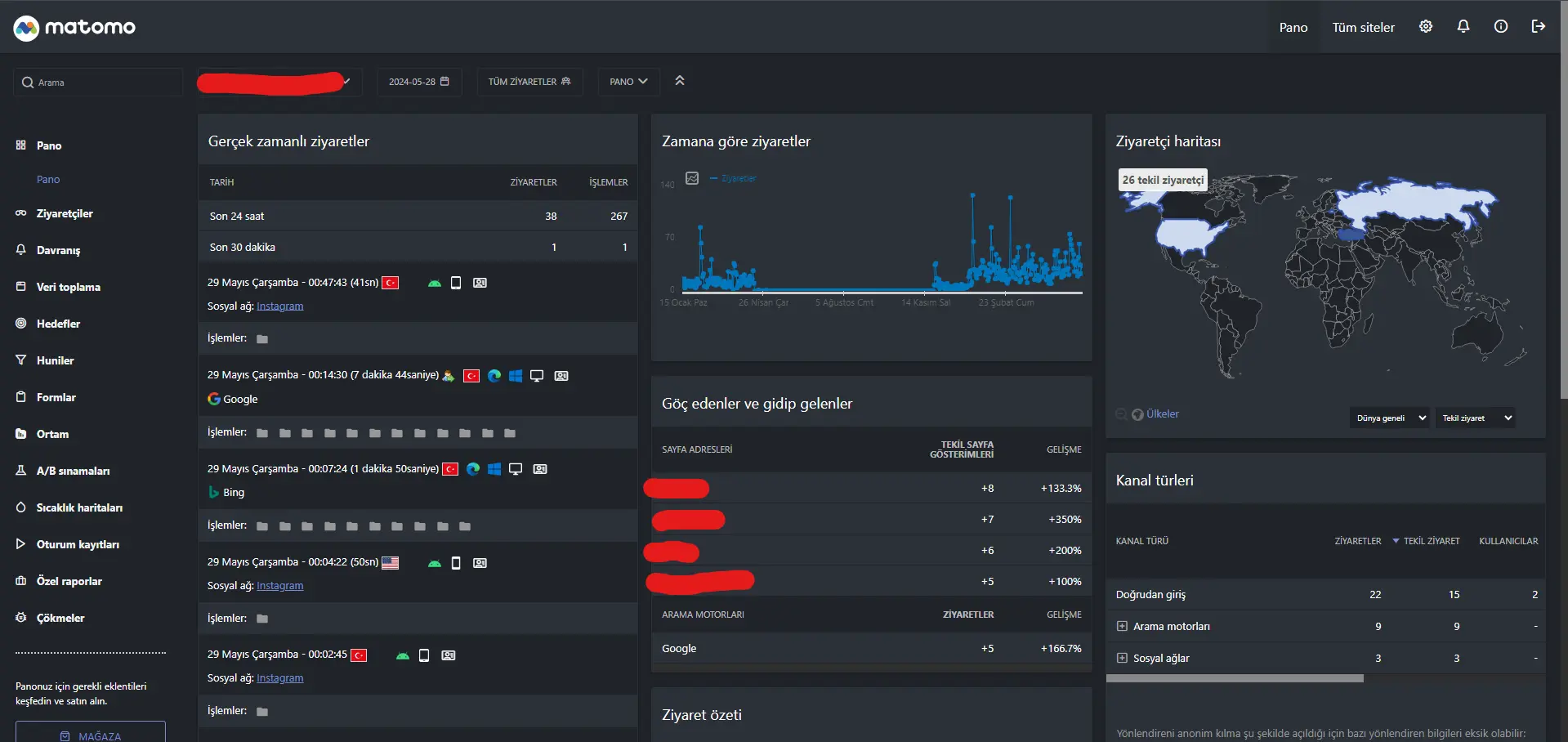
Task: Open the administration settings gear icon
Action: pyautogui.click(x=1426, y=27)
